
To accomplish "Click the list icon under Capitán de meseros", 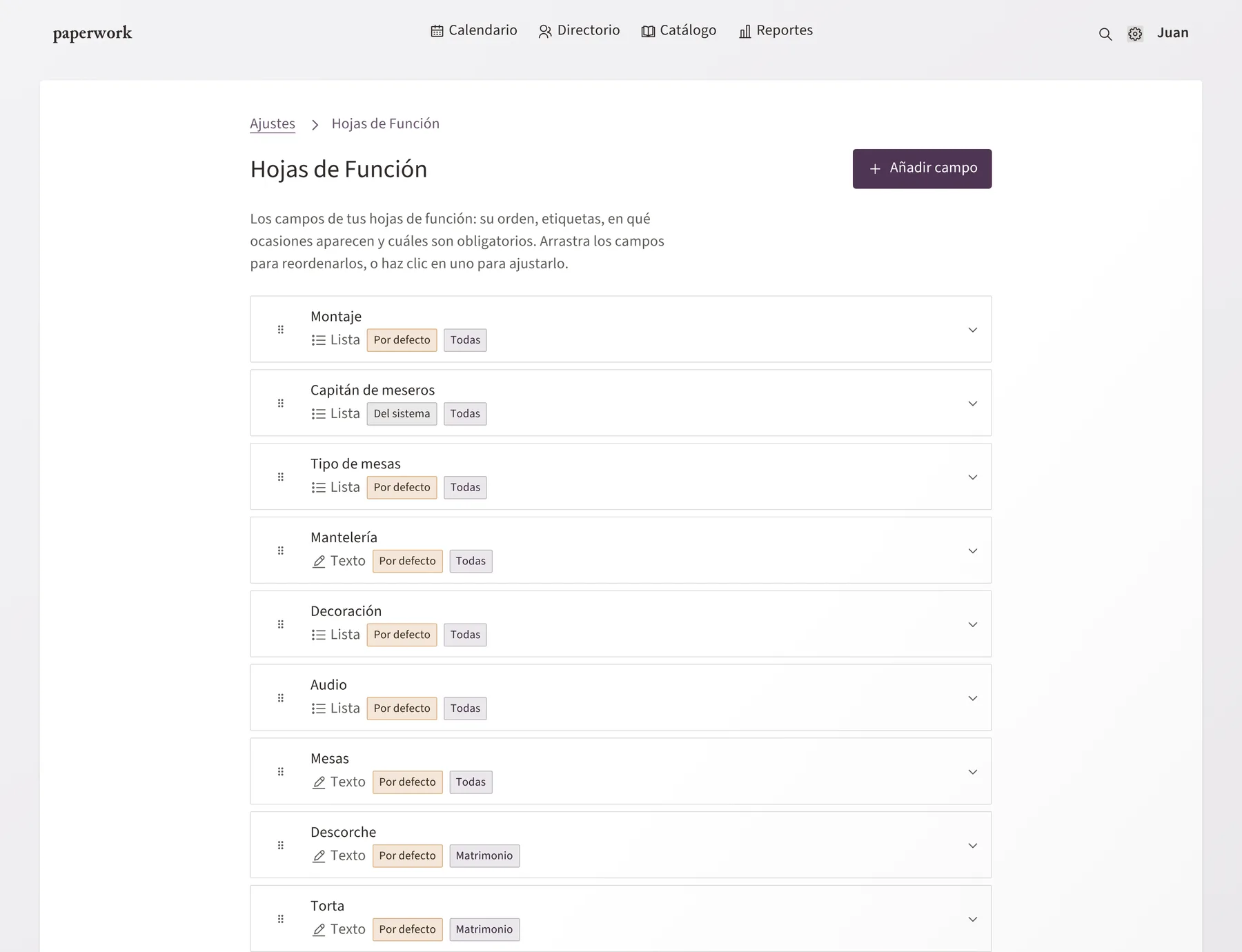I will pos(318,414).
